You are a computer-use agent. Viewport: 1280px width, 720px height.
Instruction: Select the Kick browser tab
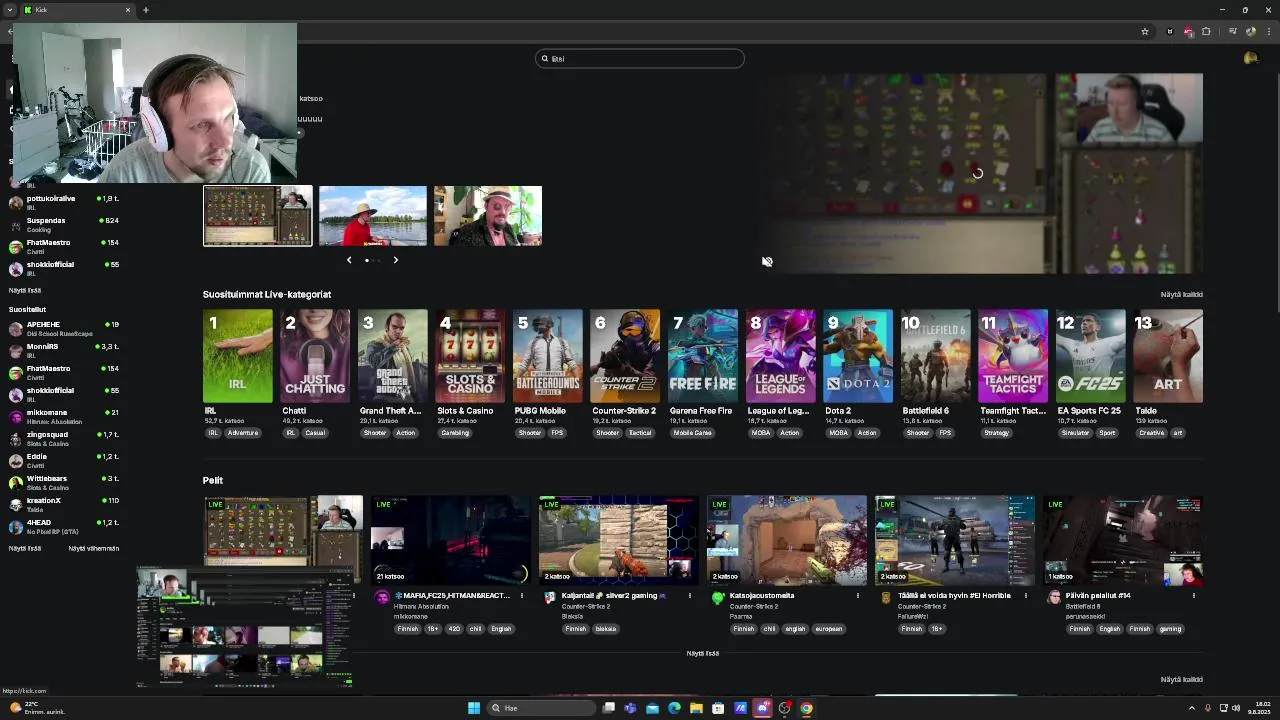click(77, 10)
